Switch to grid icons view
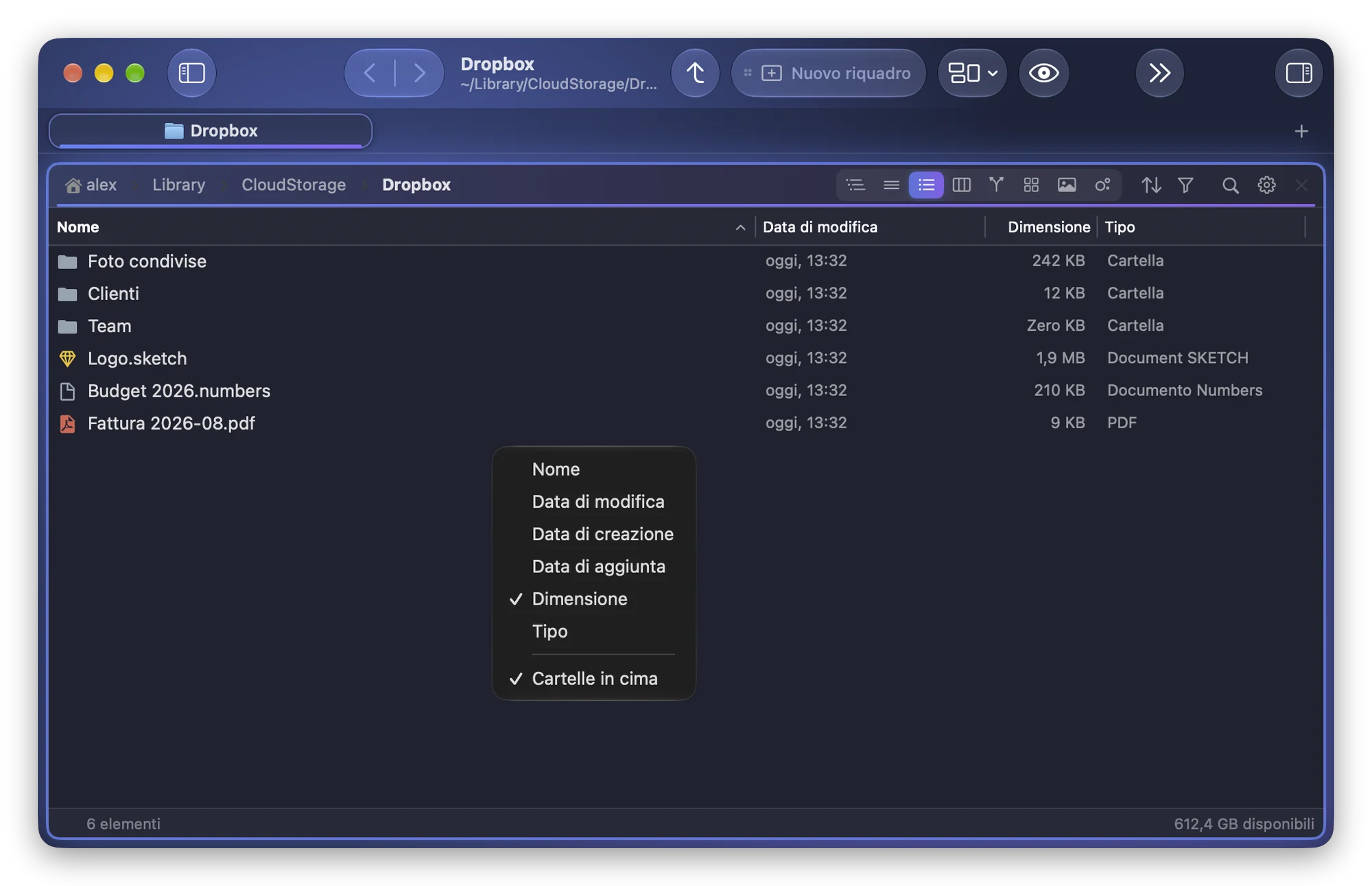Image resolution: width=1372 pixels, height=886 pixels. point(1031,185)
